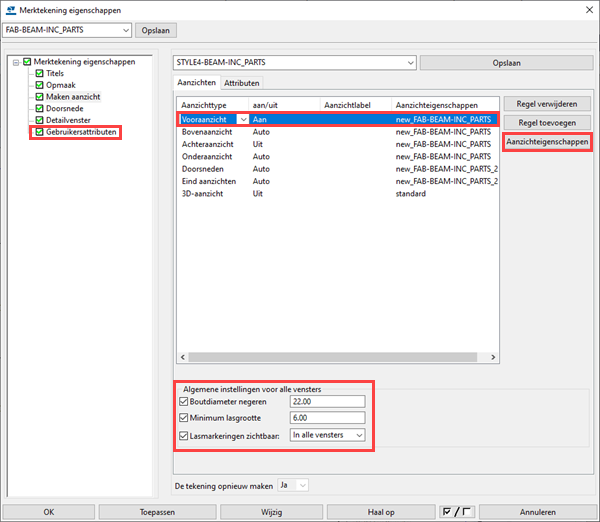Toggle the Merktekening eigenschappen root checkbox
Image resolution: width=600 pixels, height=522 pixels.
click(27, 62)
